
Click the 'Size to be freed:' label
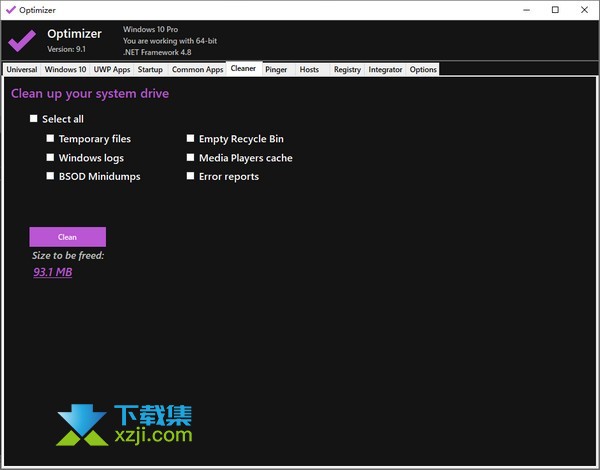[68, 255]
